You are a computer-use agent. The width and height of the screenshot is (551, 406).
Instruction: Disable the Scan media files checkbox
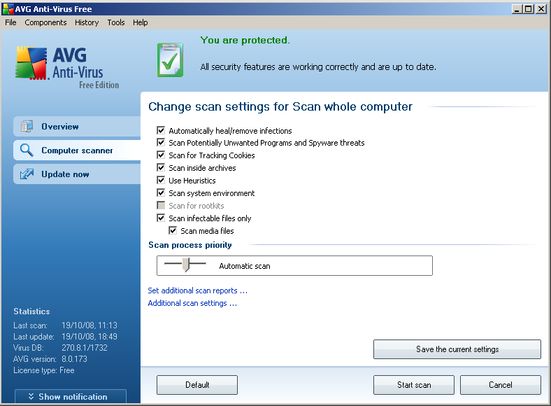(x=173, y=231)
